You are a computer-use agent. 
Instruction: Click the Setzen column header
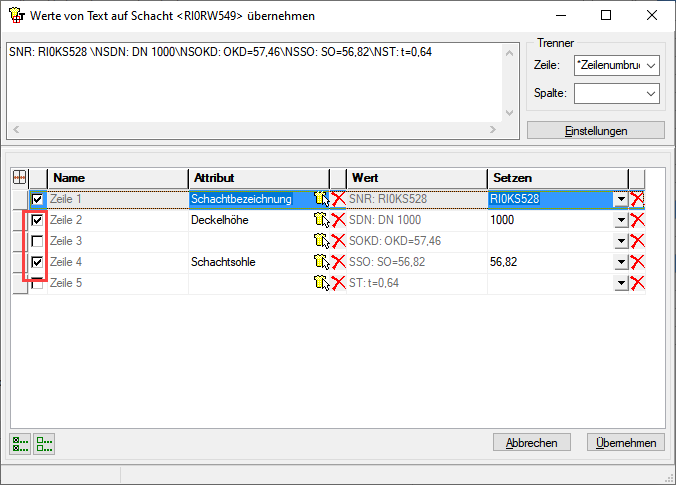tap(556, 177)
